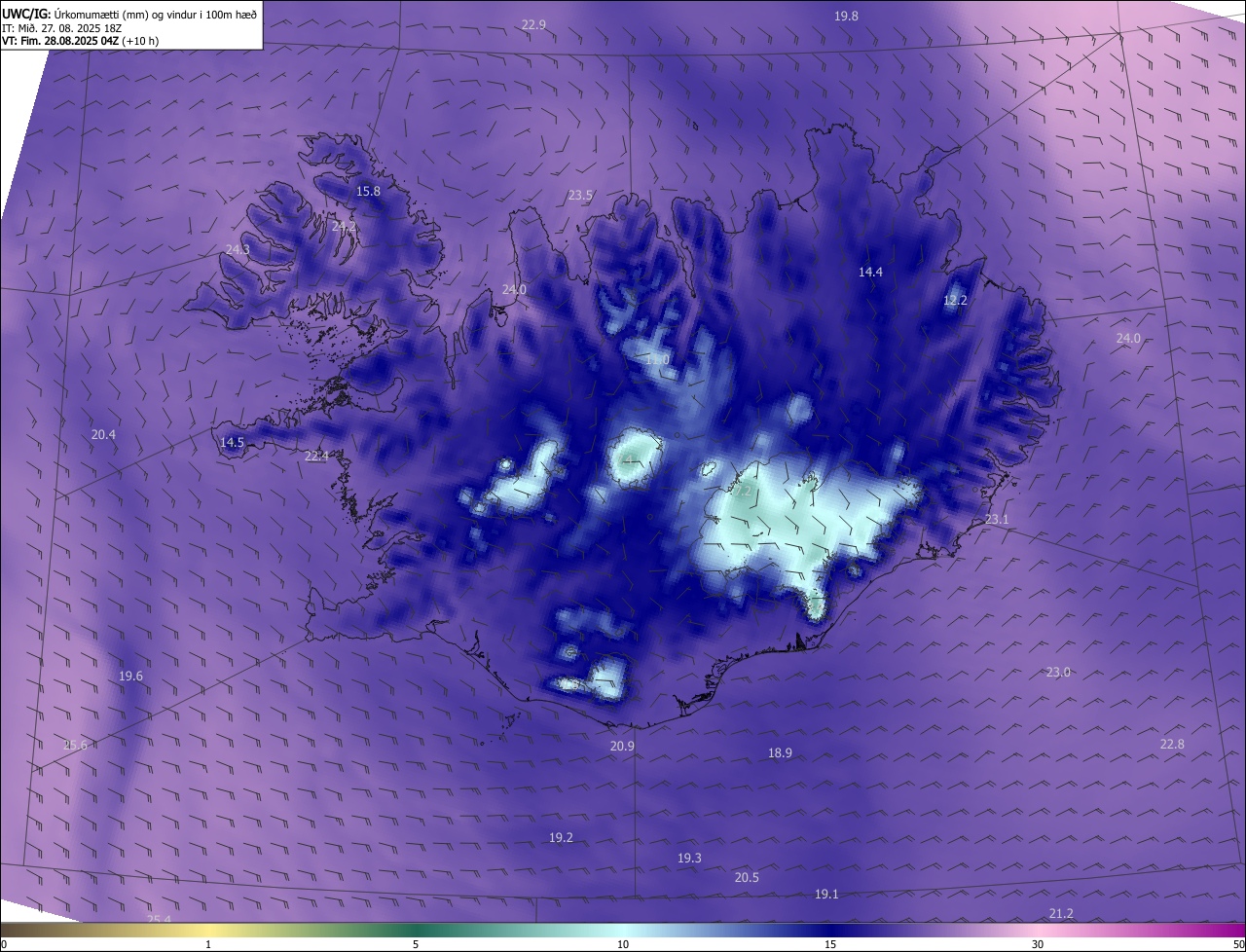Click the colorbar tick labeled 15
Viewport: 1246px width, 952px height.
[830, 944]
